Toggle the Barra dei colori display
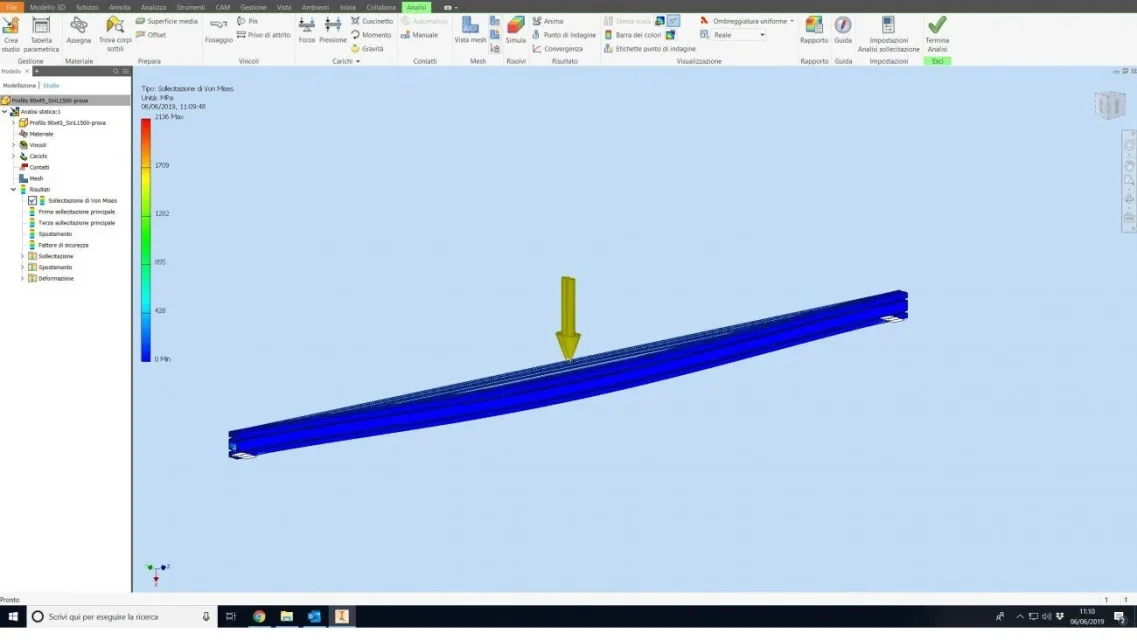1137x640 pixels. (x=632, y=35)
